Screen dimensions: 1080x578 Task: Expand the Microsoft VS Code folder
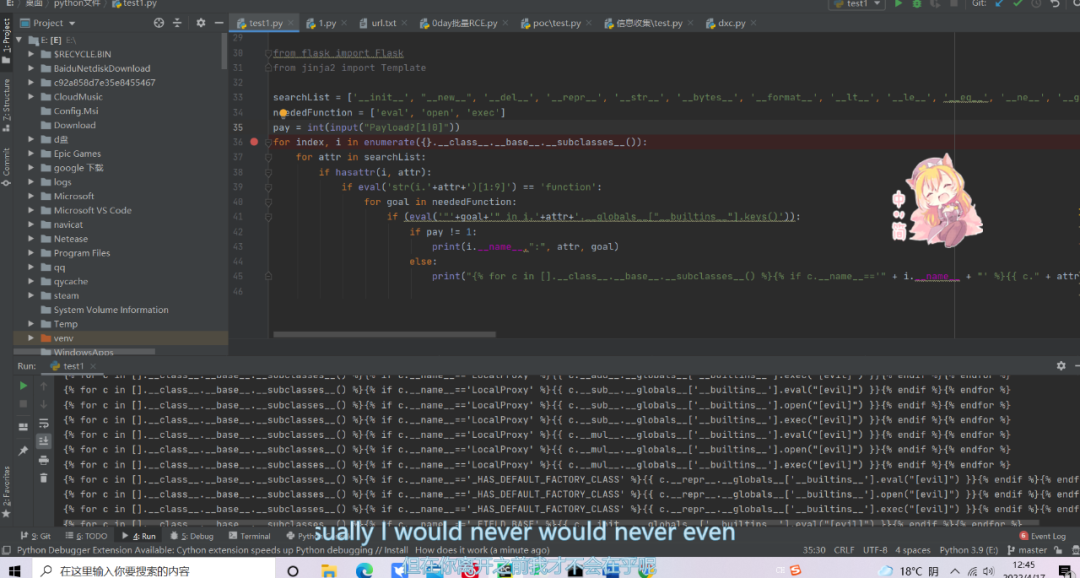click(x=31, y=210)
